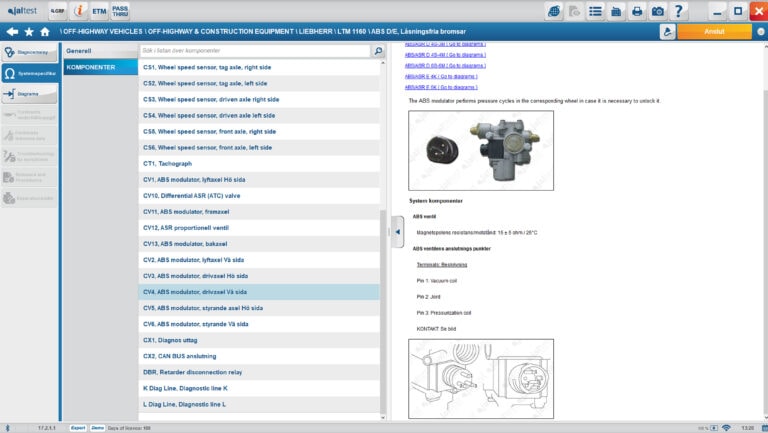Open the Info module icon

point(78,11)
